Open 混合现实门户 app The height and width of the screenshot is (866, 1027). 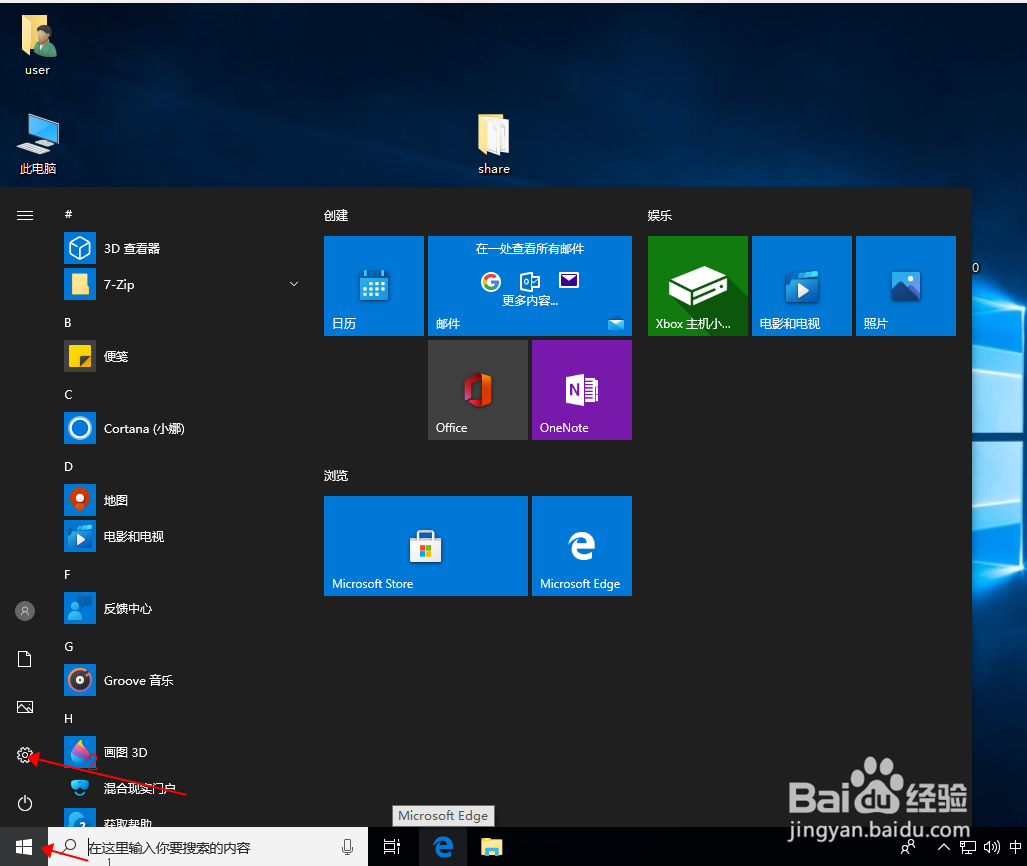181,788
